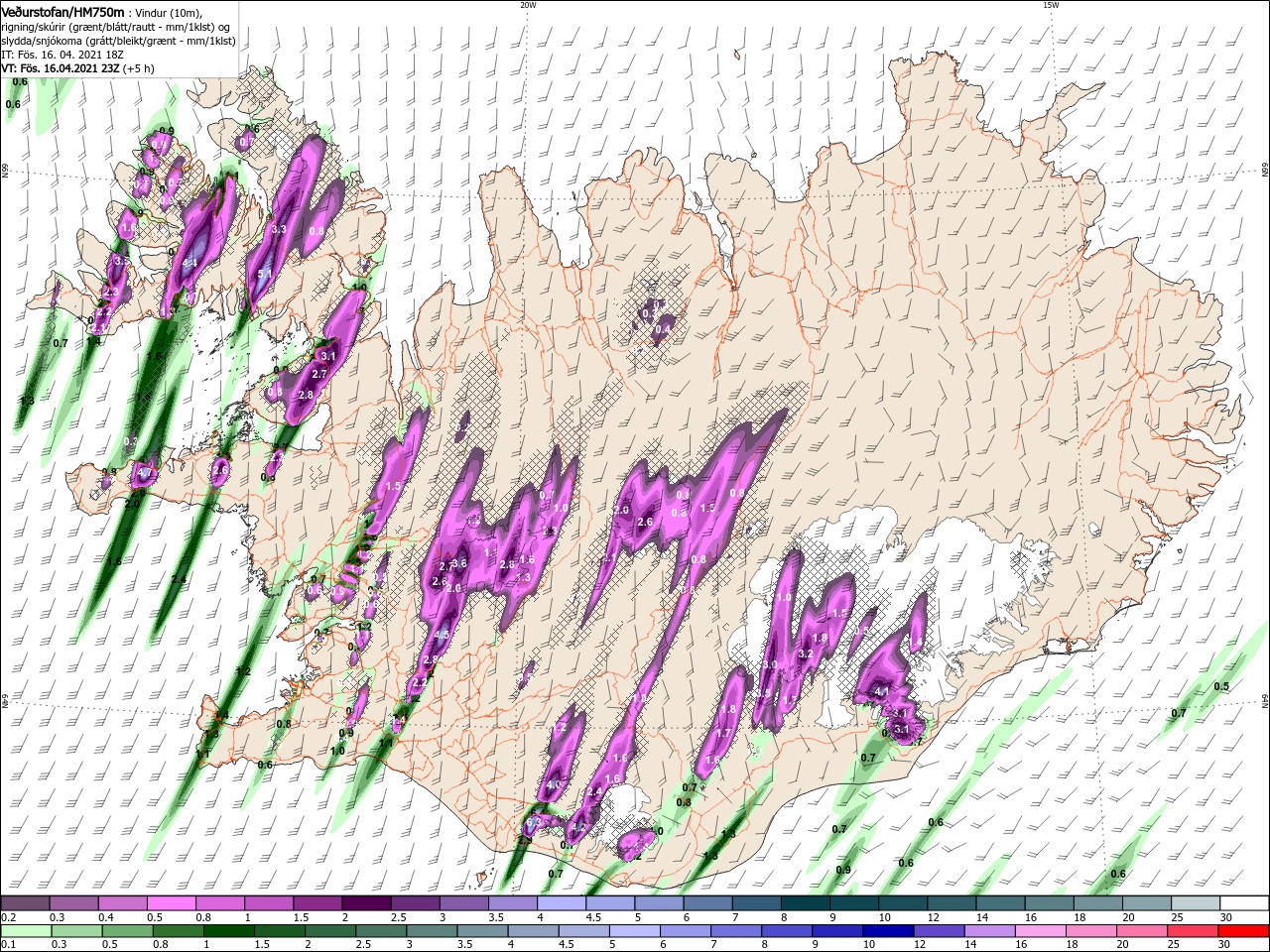
Task: Click the '2.4' rain value in Faxaflói bay
Action: (x=179, y=580)
